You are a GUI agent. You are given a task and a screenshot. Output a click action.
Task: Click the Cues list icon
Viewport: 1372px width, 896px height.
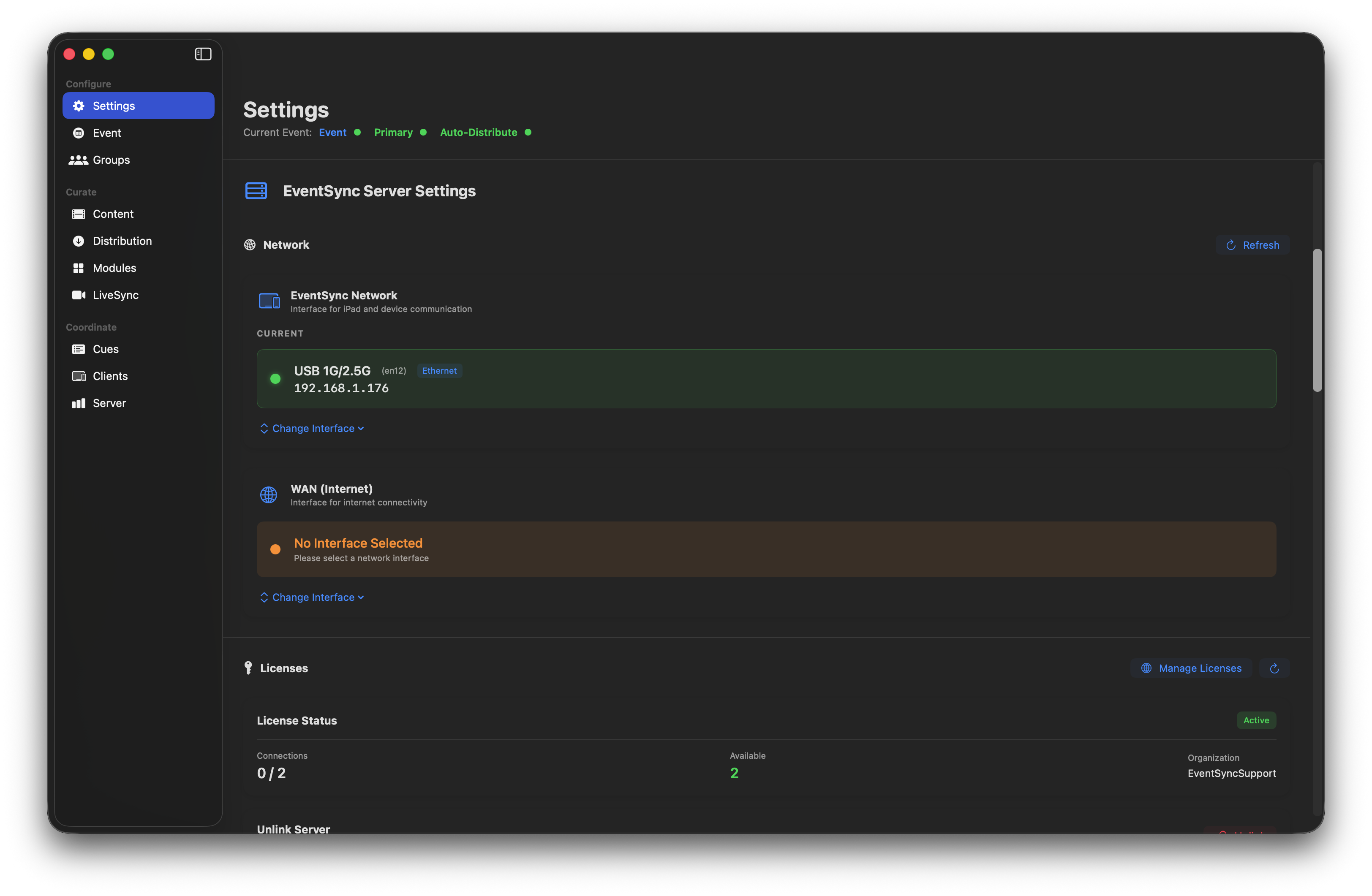click(79, 349)
